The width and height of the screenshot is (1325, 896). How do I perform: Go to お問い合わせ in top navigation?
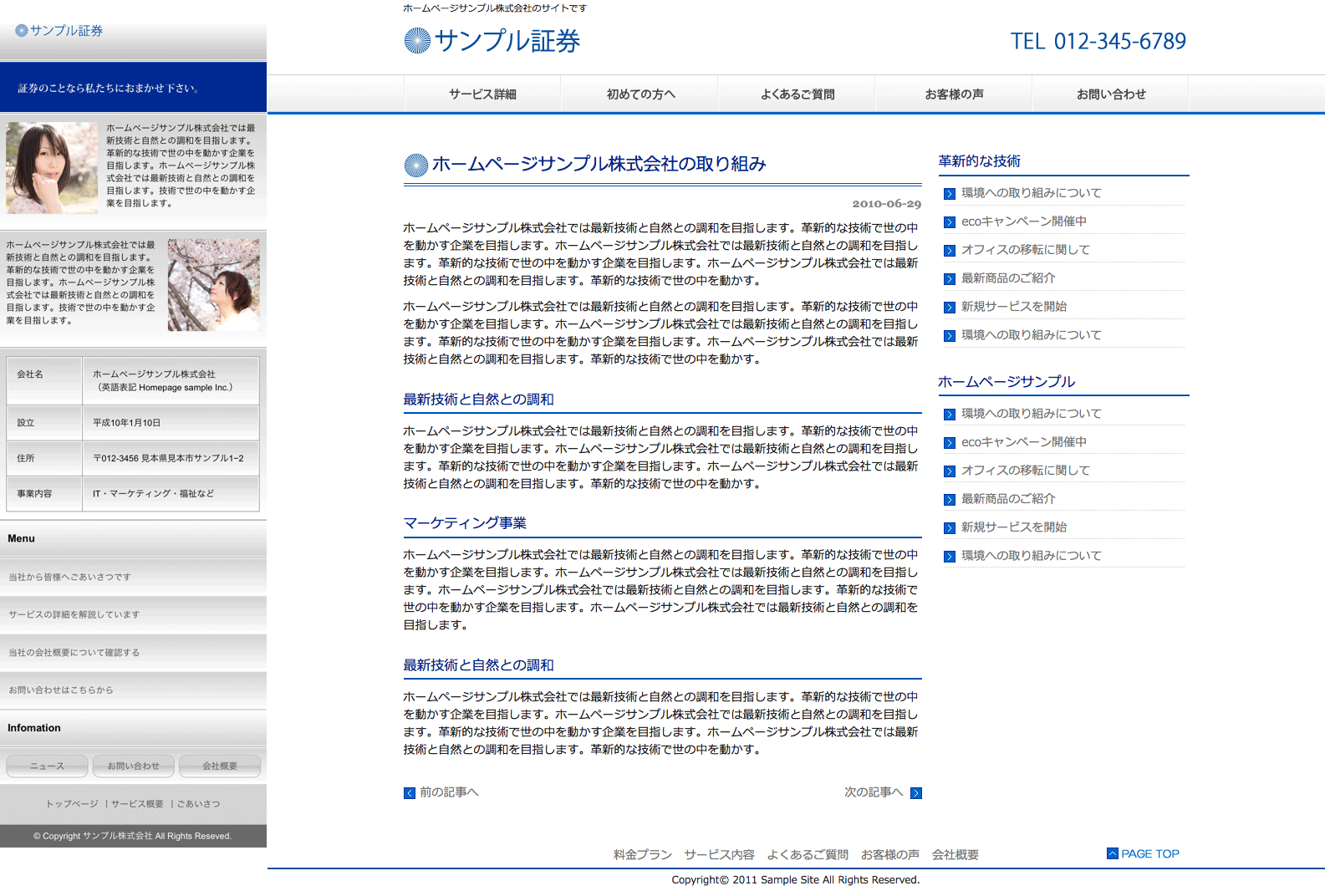pos(1111,94)
